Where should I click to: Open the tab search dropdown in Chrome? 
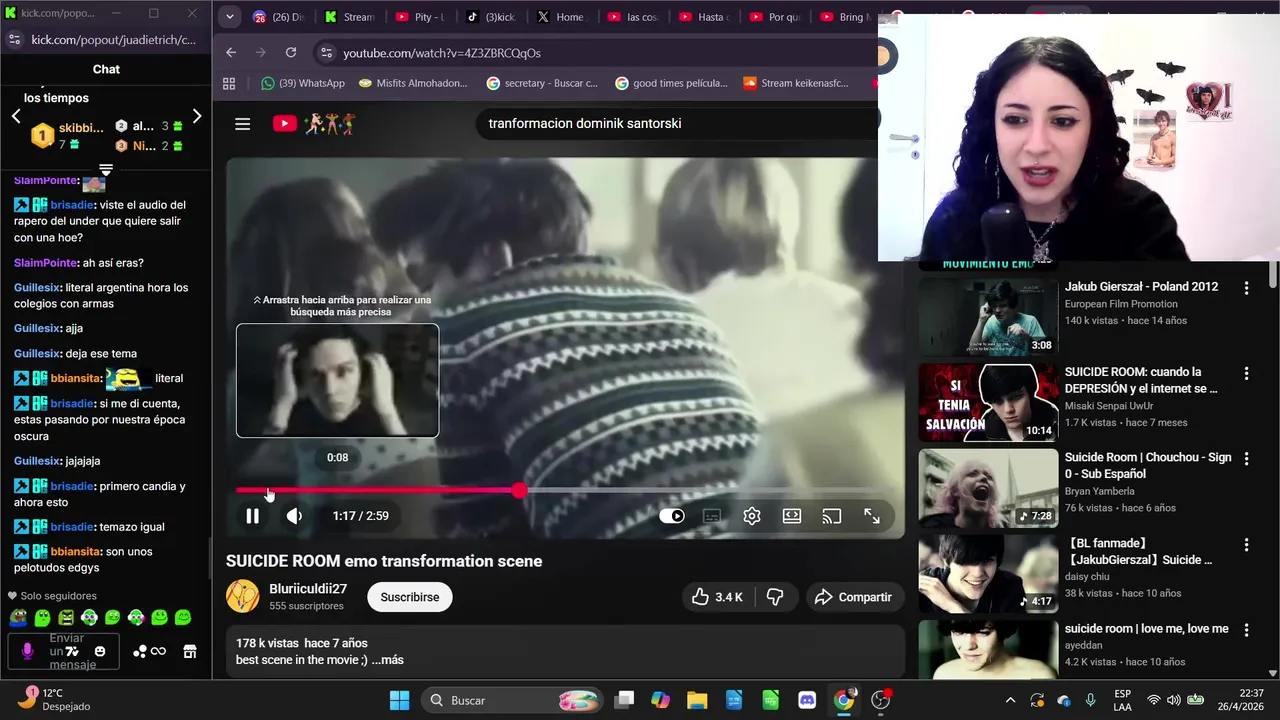coord(230,17)
